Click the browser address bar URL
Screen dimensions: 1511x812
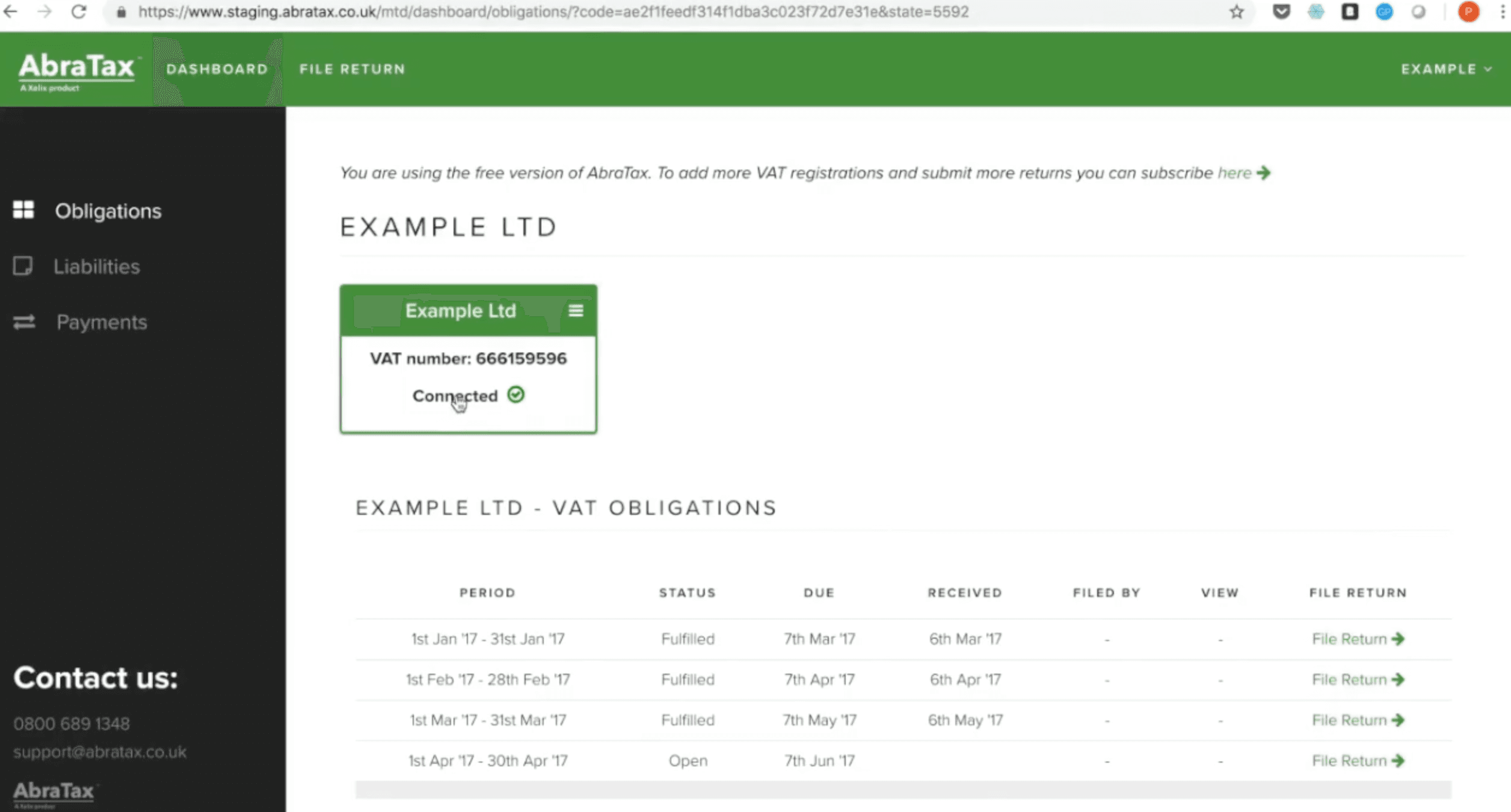(x=553, y=12)
